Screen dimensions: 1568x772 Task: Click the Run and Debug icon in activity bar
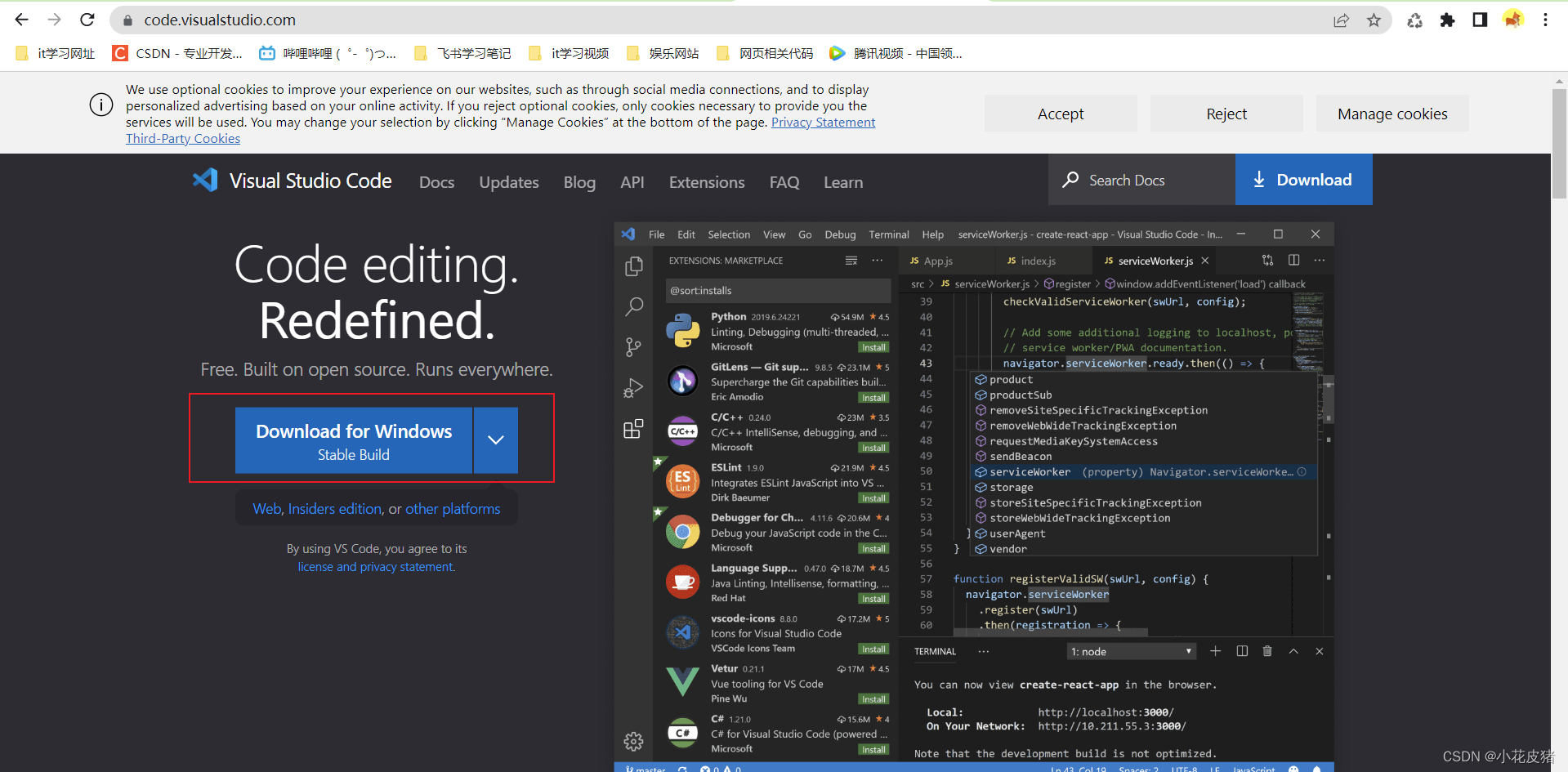(633, 388)
